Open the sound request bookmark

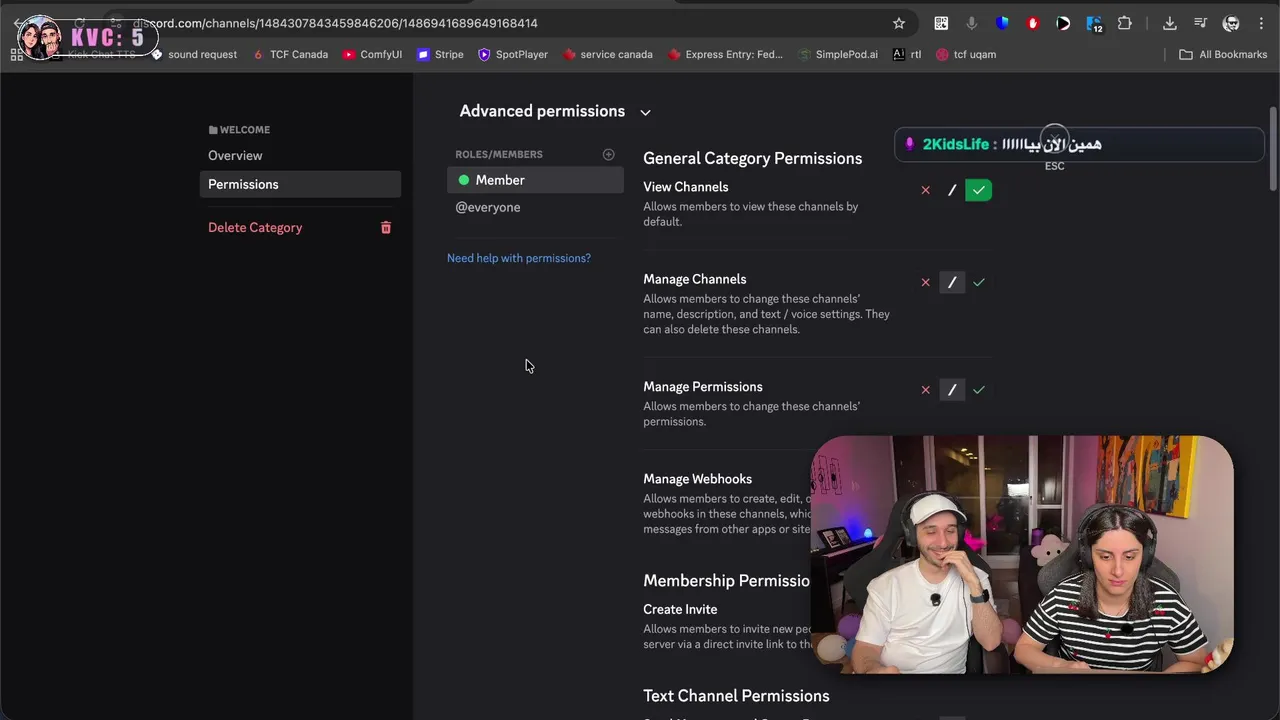[194, 54]
